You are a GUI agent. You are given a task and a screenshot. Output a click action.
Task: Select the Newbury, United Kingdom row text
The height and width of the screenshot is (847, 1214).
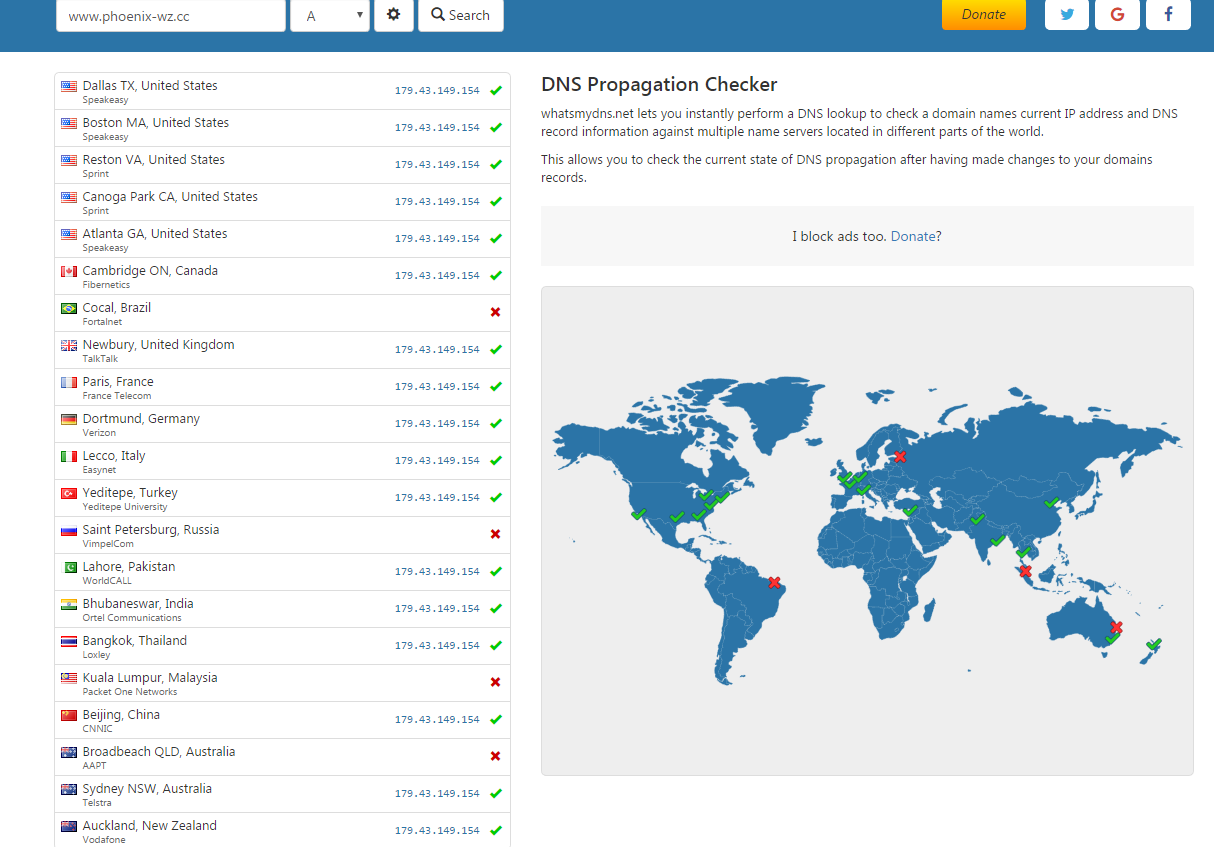pos(159,345)
